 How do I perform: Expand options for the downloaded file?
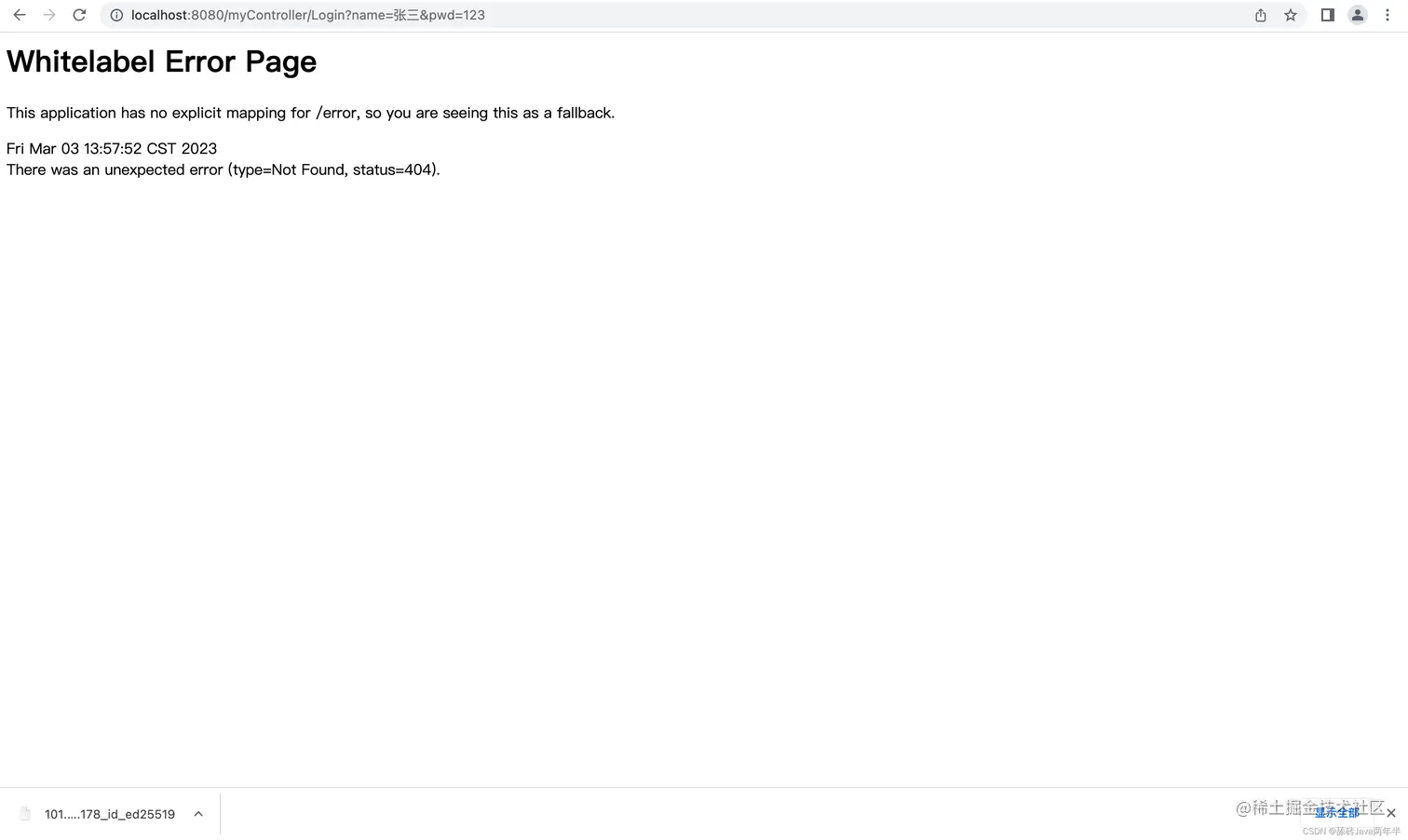[198, 814]
